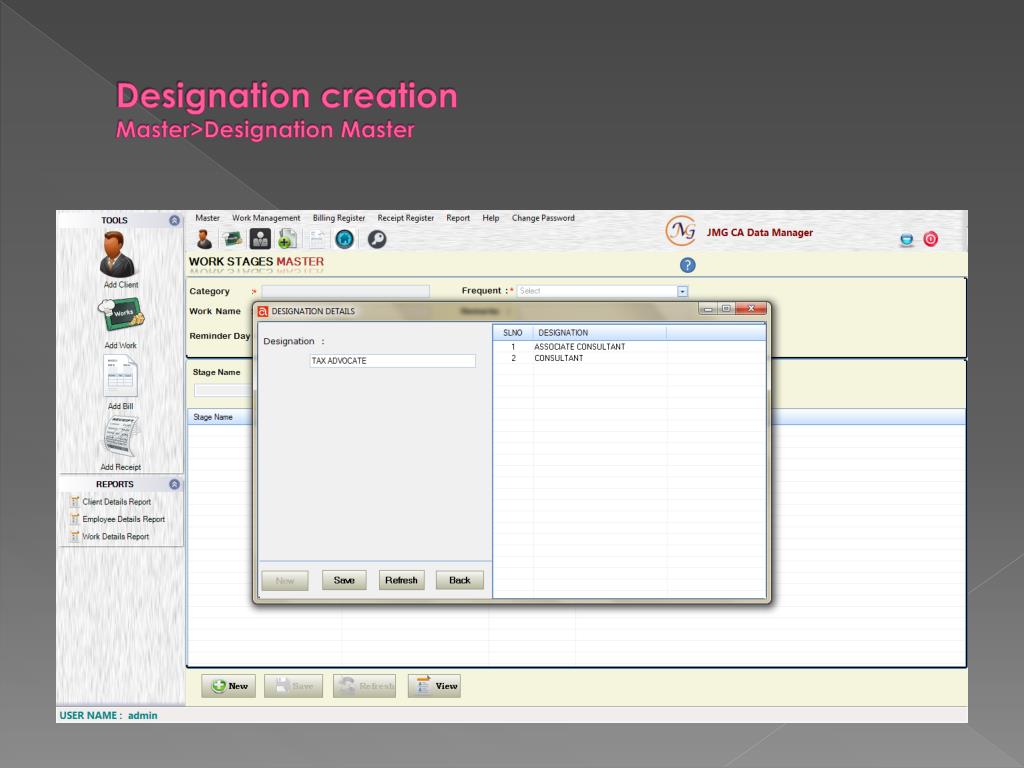The width and height of the screenshot is (1024, 768).
Task: Click the toolbar key password icon
Action: 377,240
